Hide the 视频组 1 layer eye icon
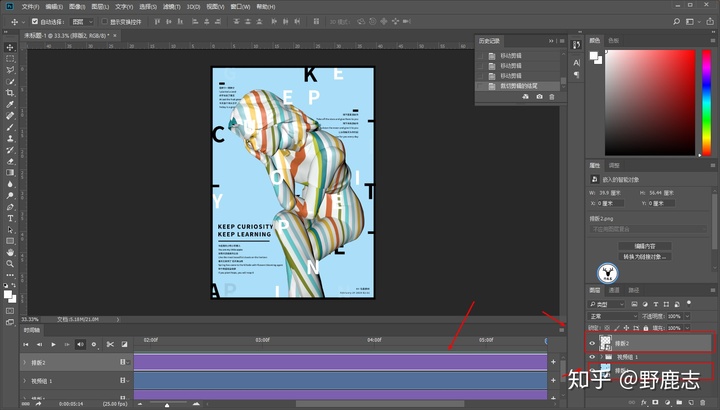 pos(592,357)
